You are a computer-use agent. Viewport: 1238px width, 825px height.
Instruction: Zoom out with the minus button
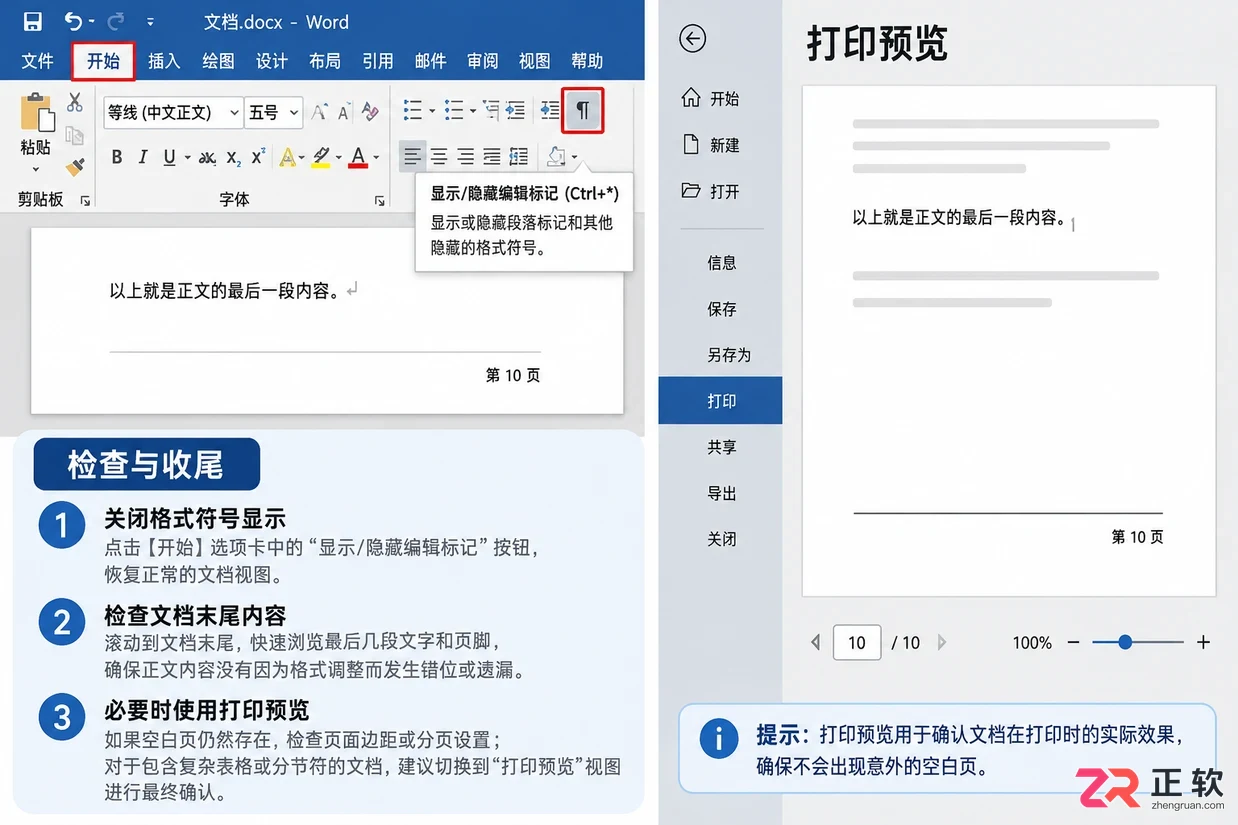click(1074, 642)
